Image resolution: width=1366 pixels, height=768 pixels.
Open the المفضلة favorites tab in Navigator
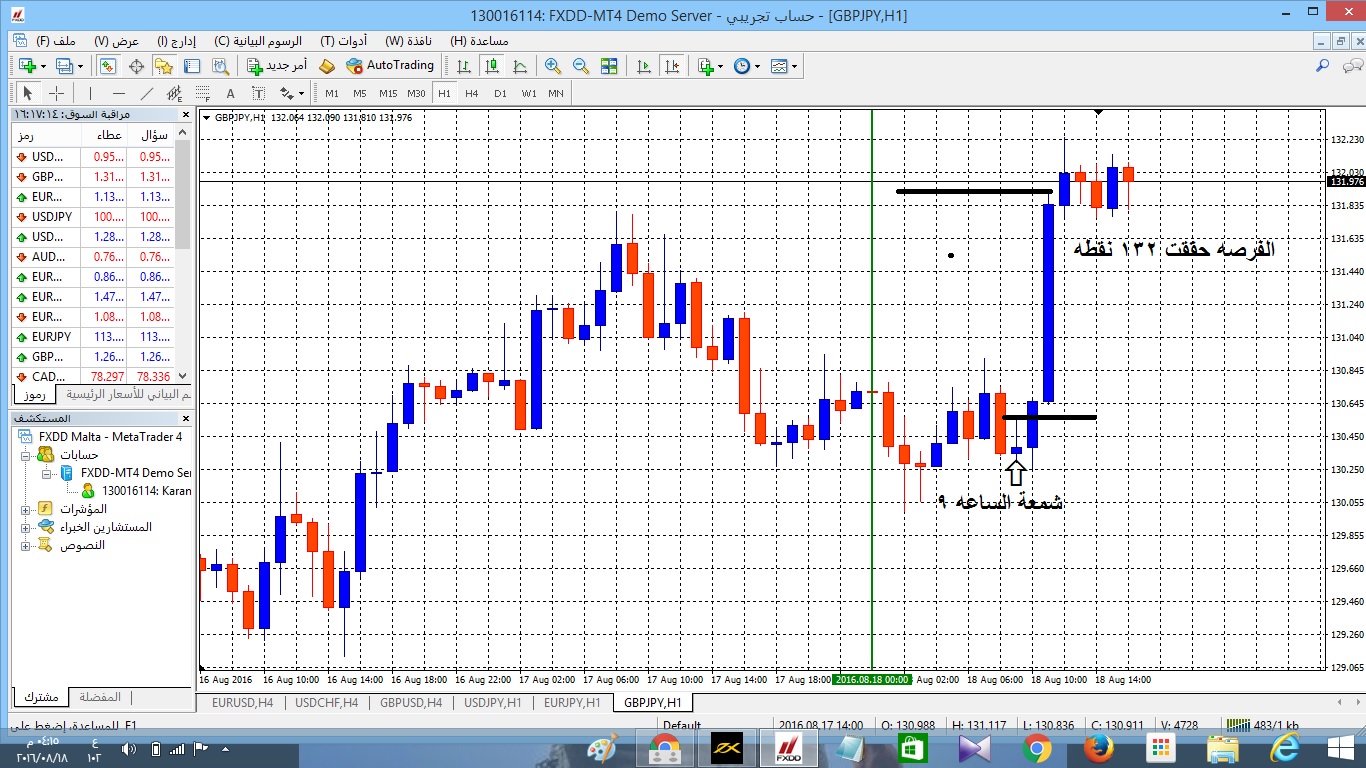(99, 697)
